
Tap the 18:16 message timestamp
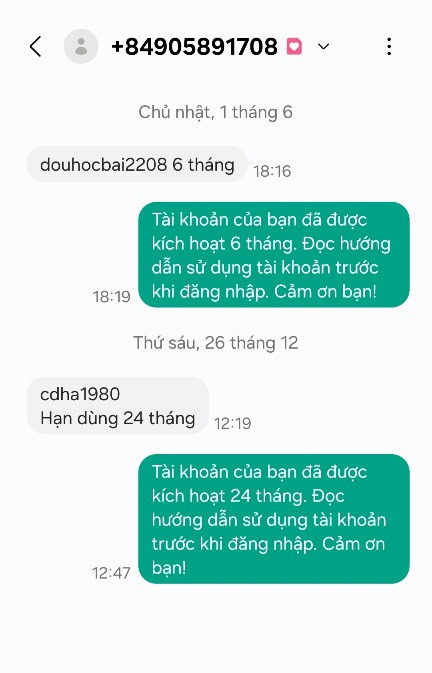point(272,171)
